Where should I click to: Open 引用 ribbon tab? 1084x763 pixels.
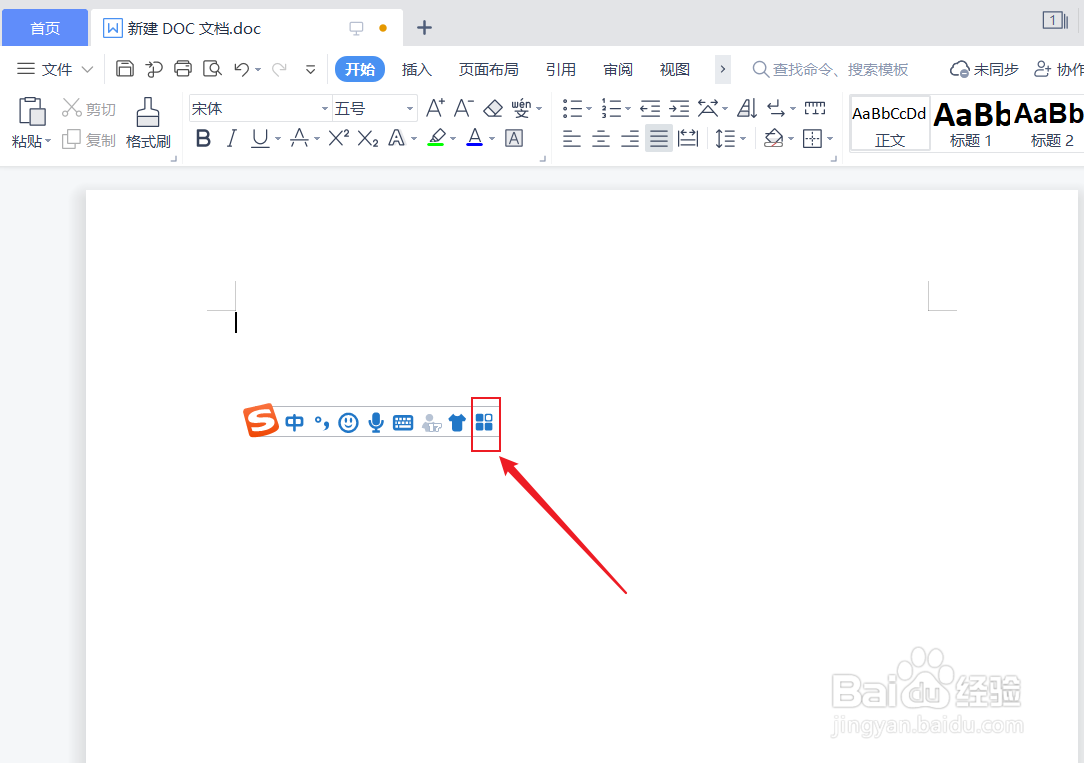[560, 69]
